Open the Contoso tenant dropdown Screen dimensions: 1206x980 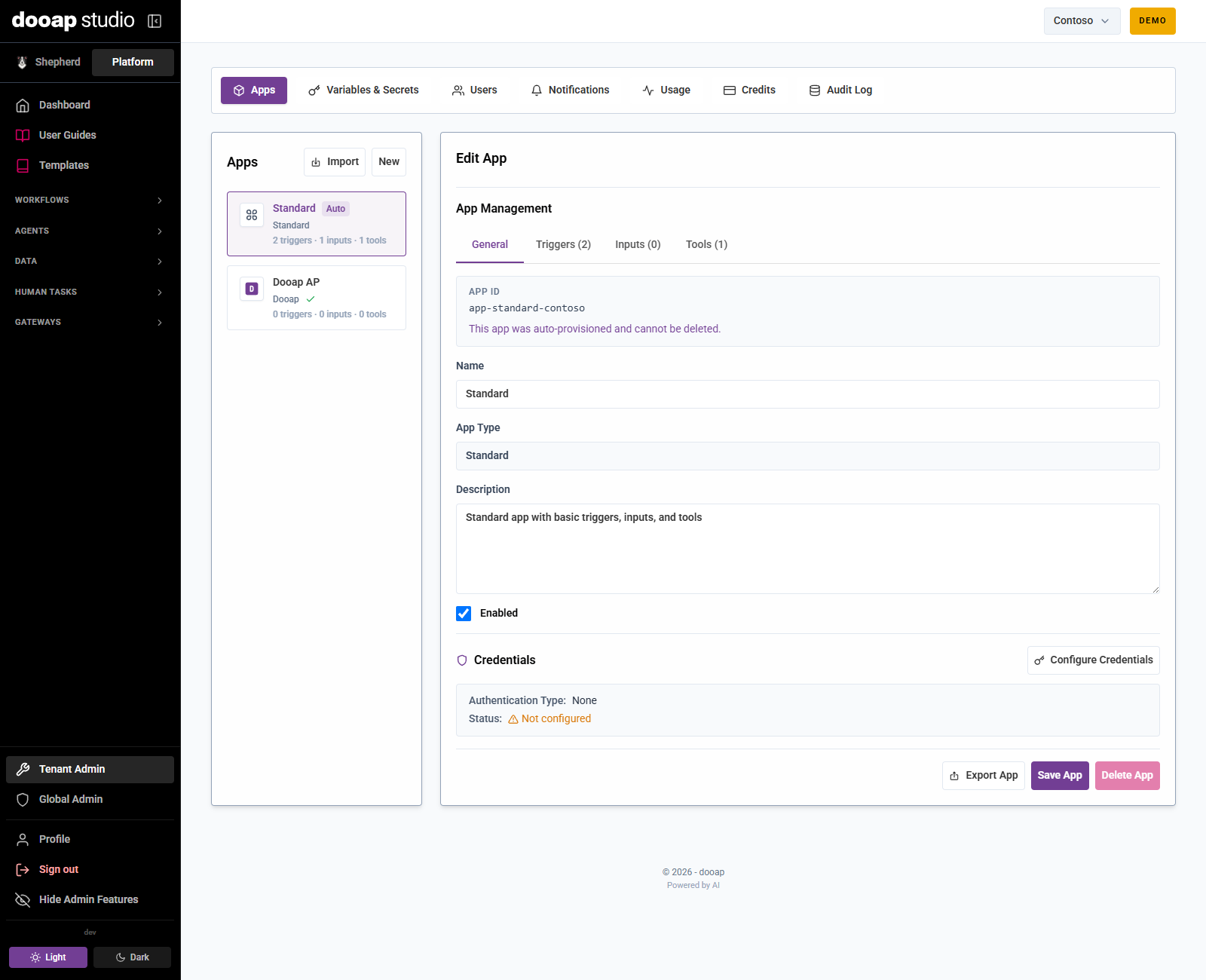pos(1082,21)
